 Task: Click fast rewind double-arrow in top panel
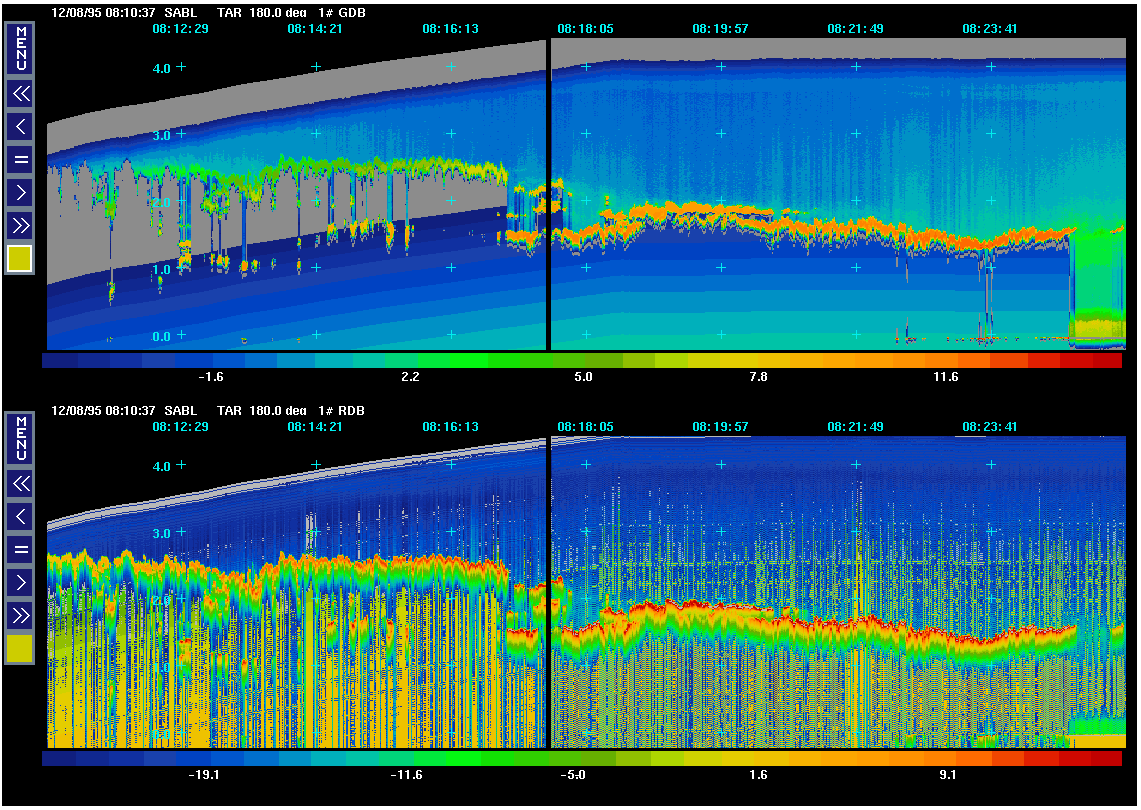click(x=20, y=95)
